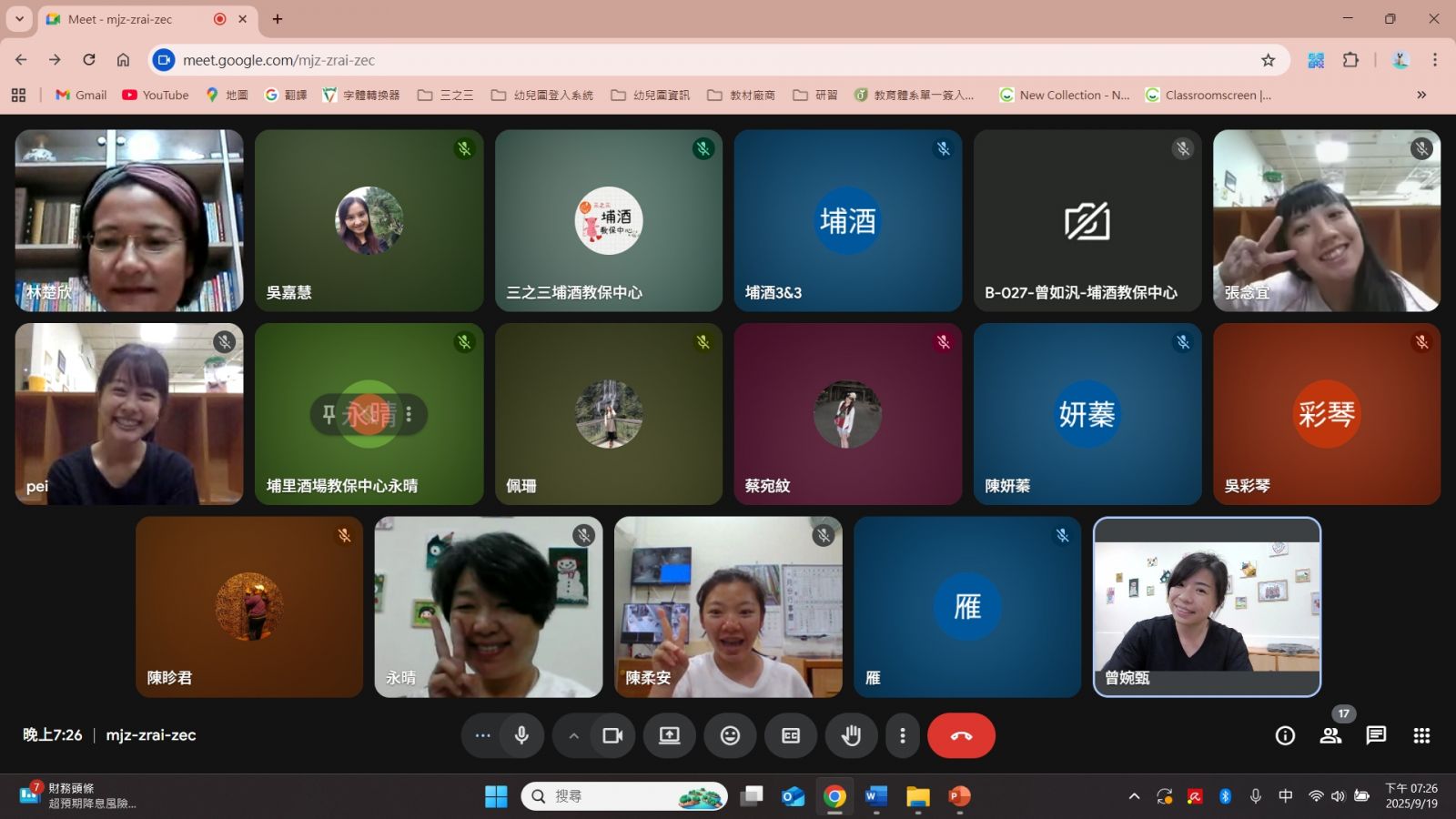Open the YouTube bookmark link

(156, 95)
